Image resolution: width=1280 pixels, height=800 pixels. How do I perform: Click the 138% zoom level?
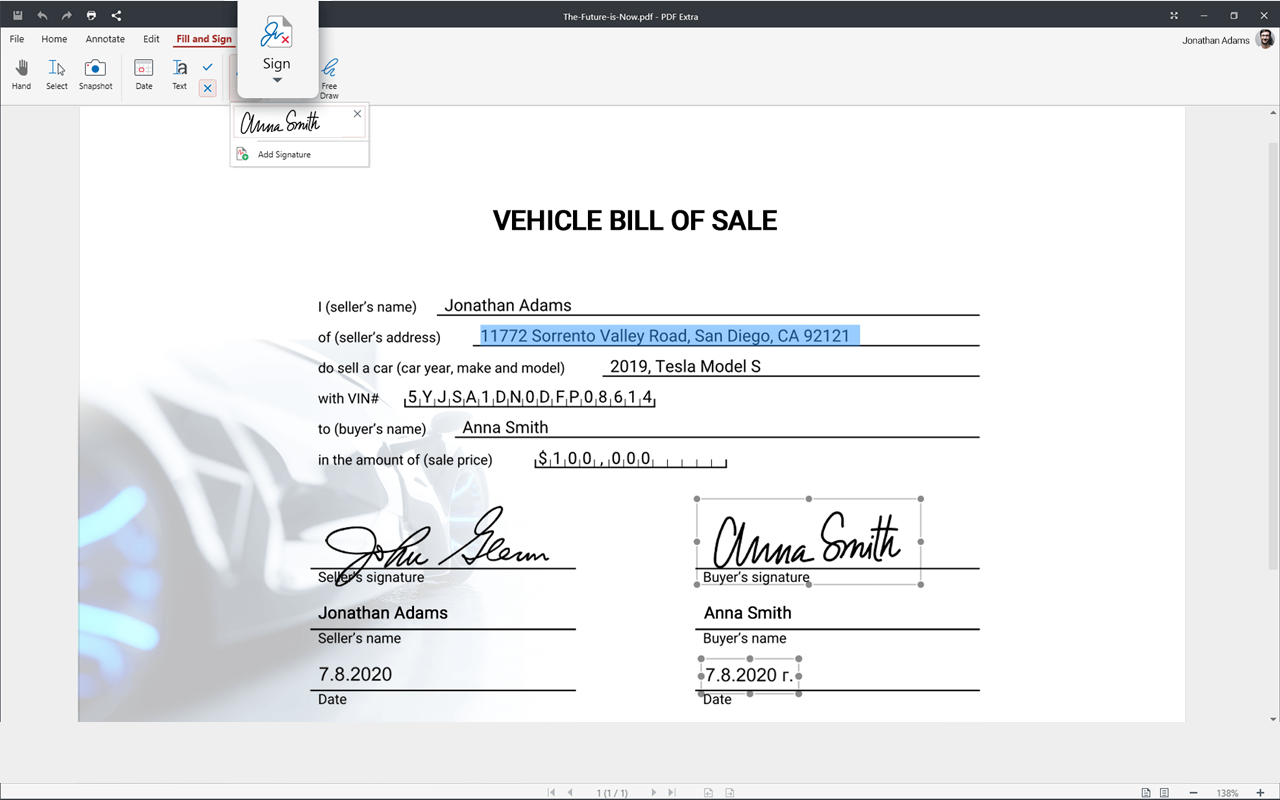[1228, 793]
